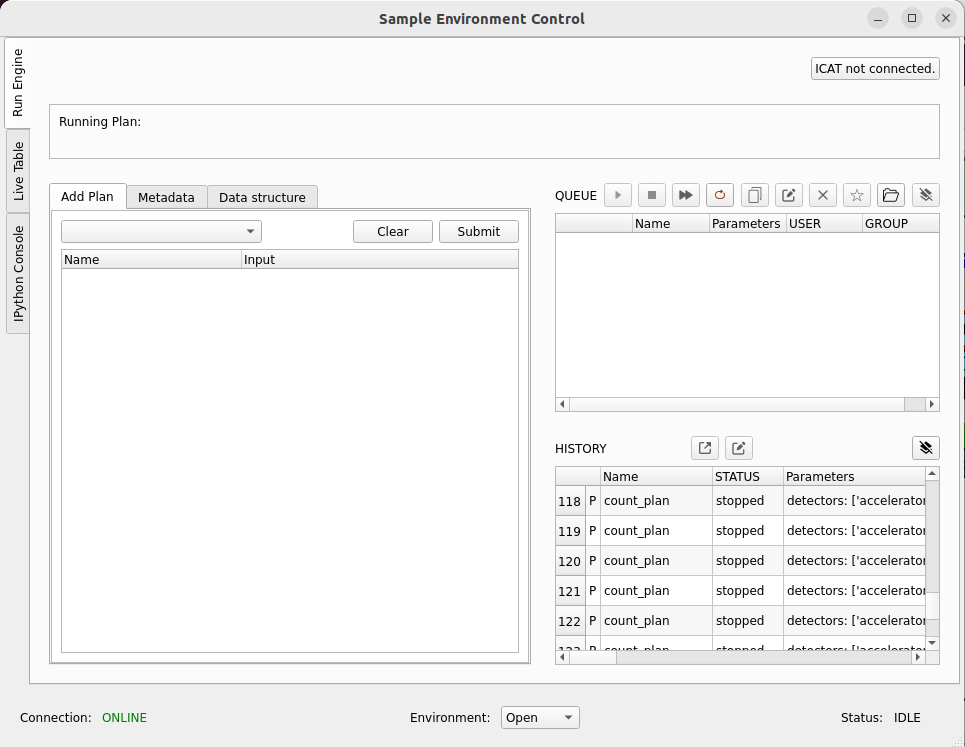Click the Submit button
This screenshot has width=965, height=747.
click(479, 231)
